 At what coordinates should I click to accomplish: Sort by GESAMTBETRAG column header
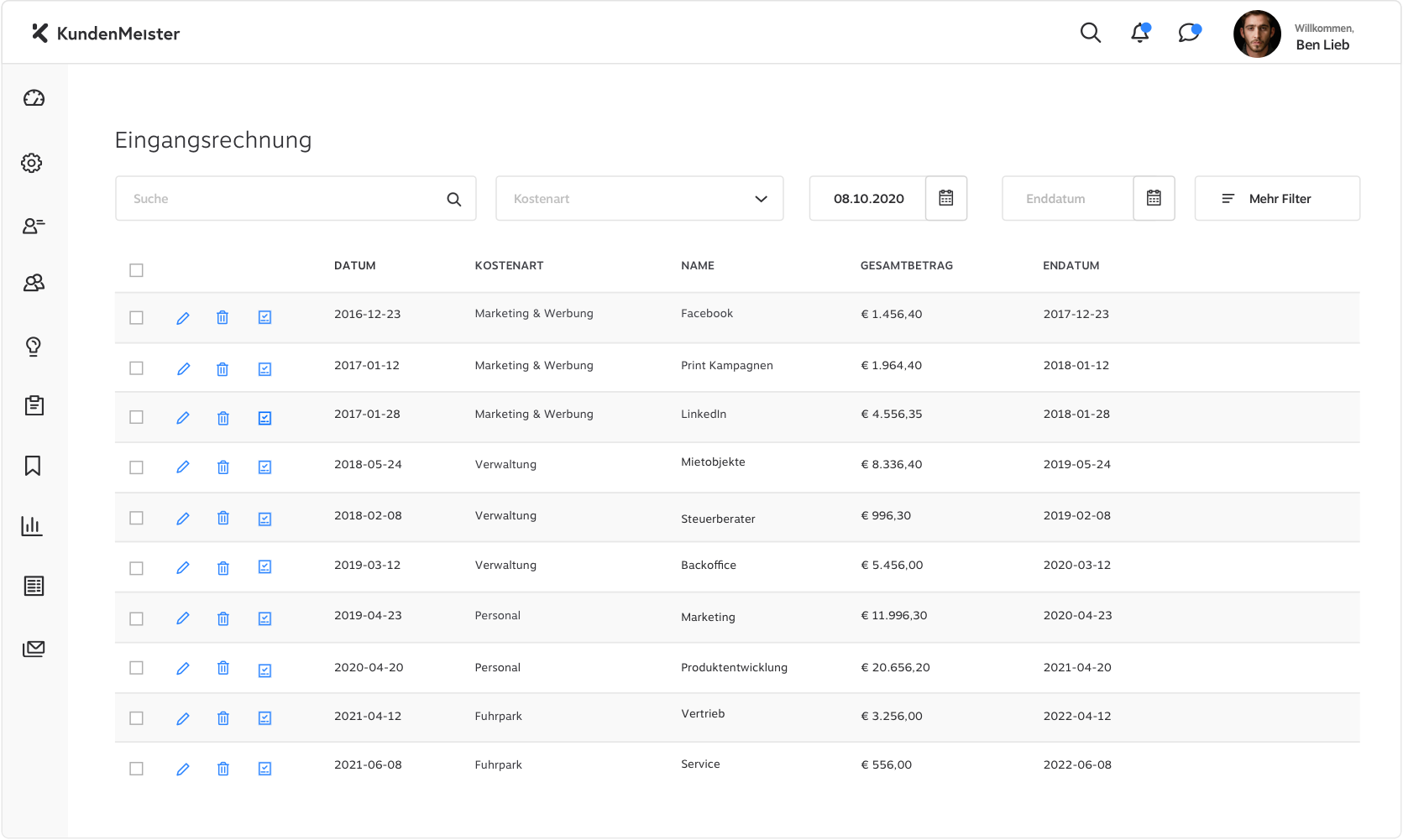point(907,266)
